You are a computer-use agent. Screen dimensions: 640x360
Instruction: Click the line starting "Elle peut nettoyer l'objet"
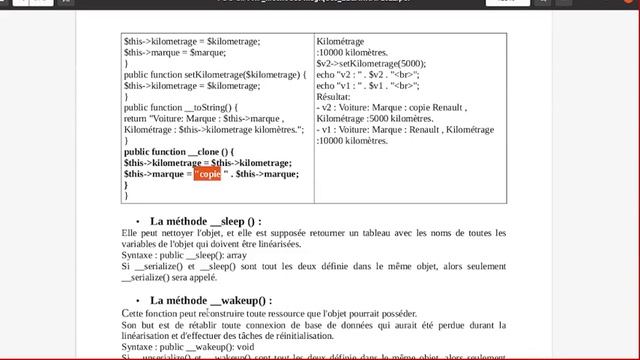(x=313, y=233)
